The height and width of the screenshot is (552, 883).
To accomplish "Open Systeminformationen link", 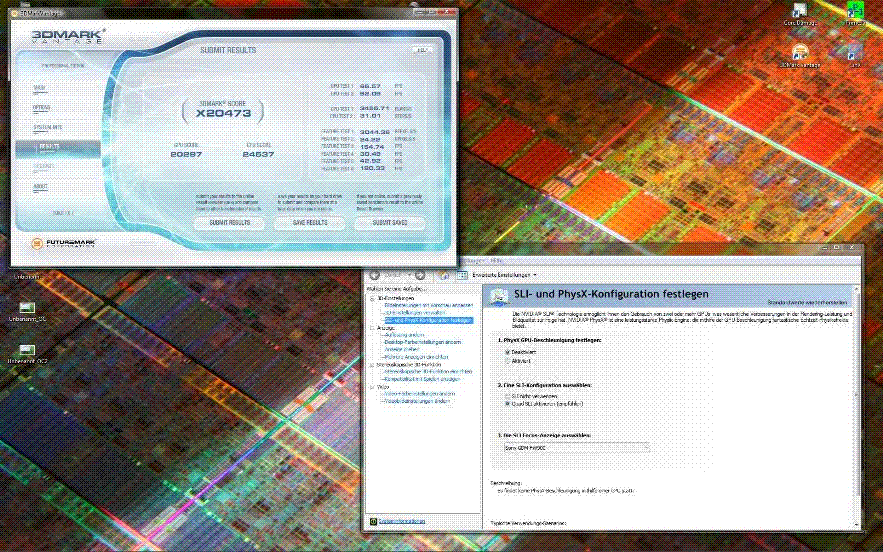I will coord(402,522).
